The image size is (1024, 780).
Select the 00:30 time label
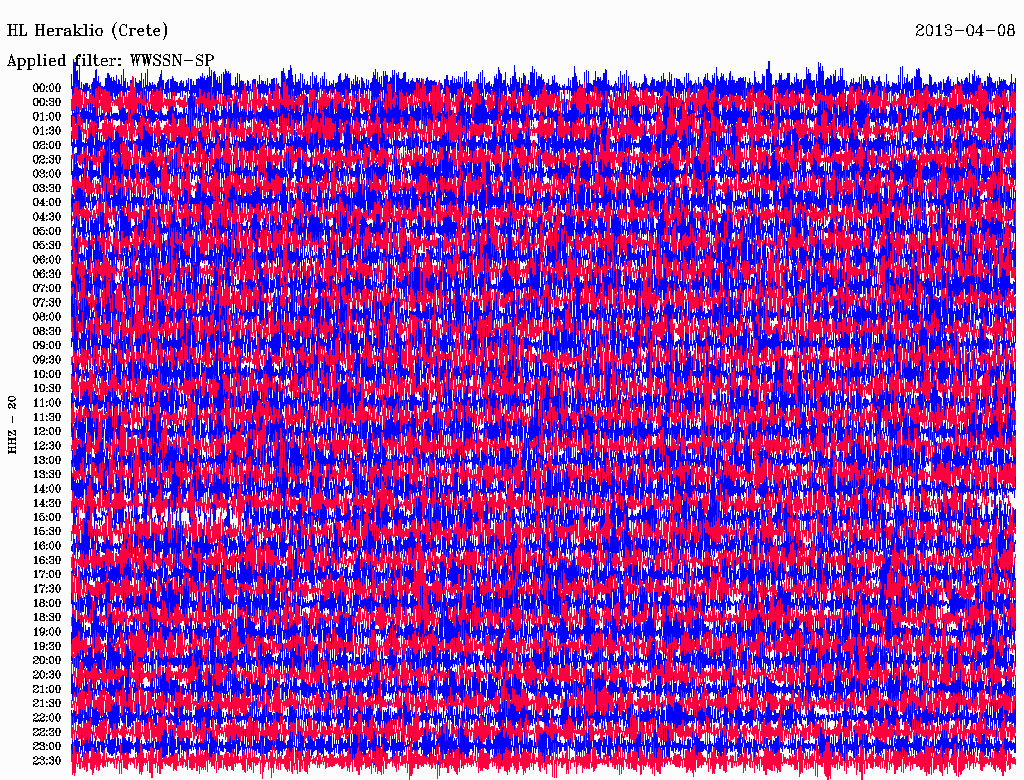46,102
